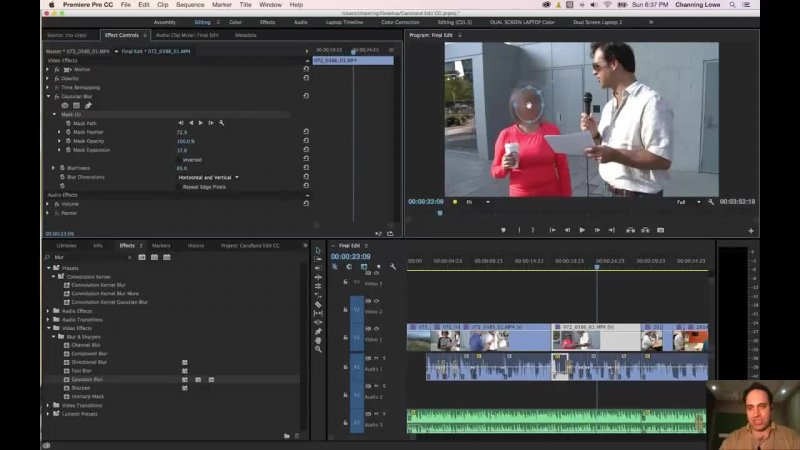
Task: Click the Export Frame camera icon
Action: point(660,230)
